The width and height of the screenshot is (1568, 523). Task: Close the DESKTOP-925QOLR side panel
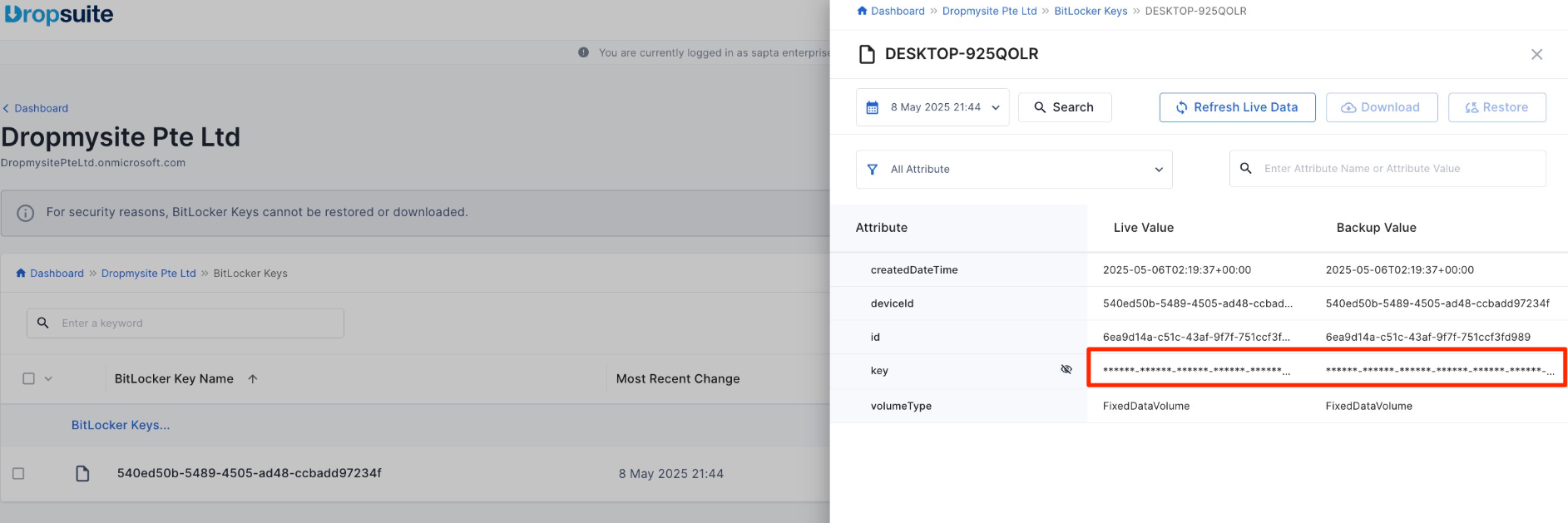pyautogui.click(x=1536, y=54)
